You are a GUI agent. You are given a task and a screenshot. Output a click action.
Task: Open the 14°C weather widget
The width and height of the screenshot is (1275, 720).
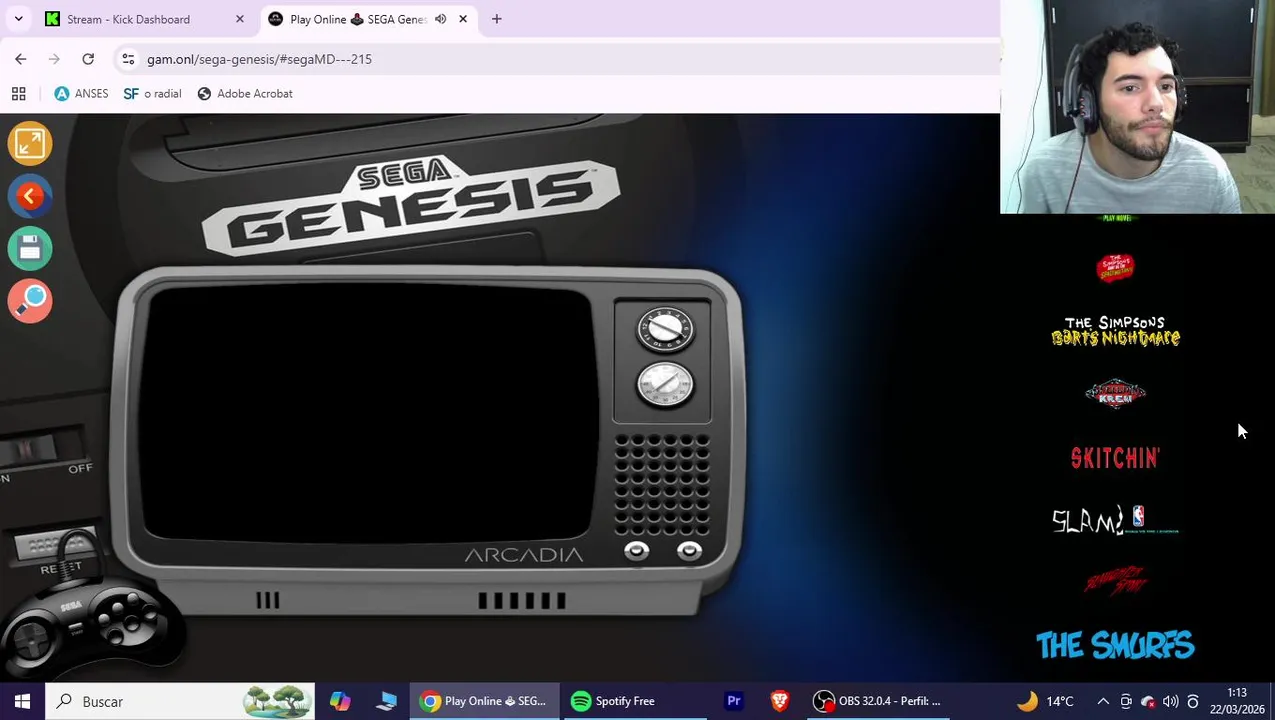pyautogui.click(x=1044, y=701)
